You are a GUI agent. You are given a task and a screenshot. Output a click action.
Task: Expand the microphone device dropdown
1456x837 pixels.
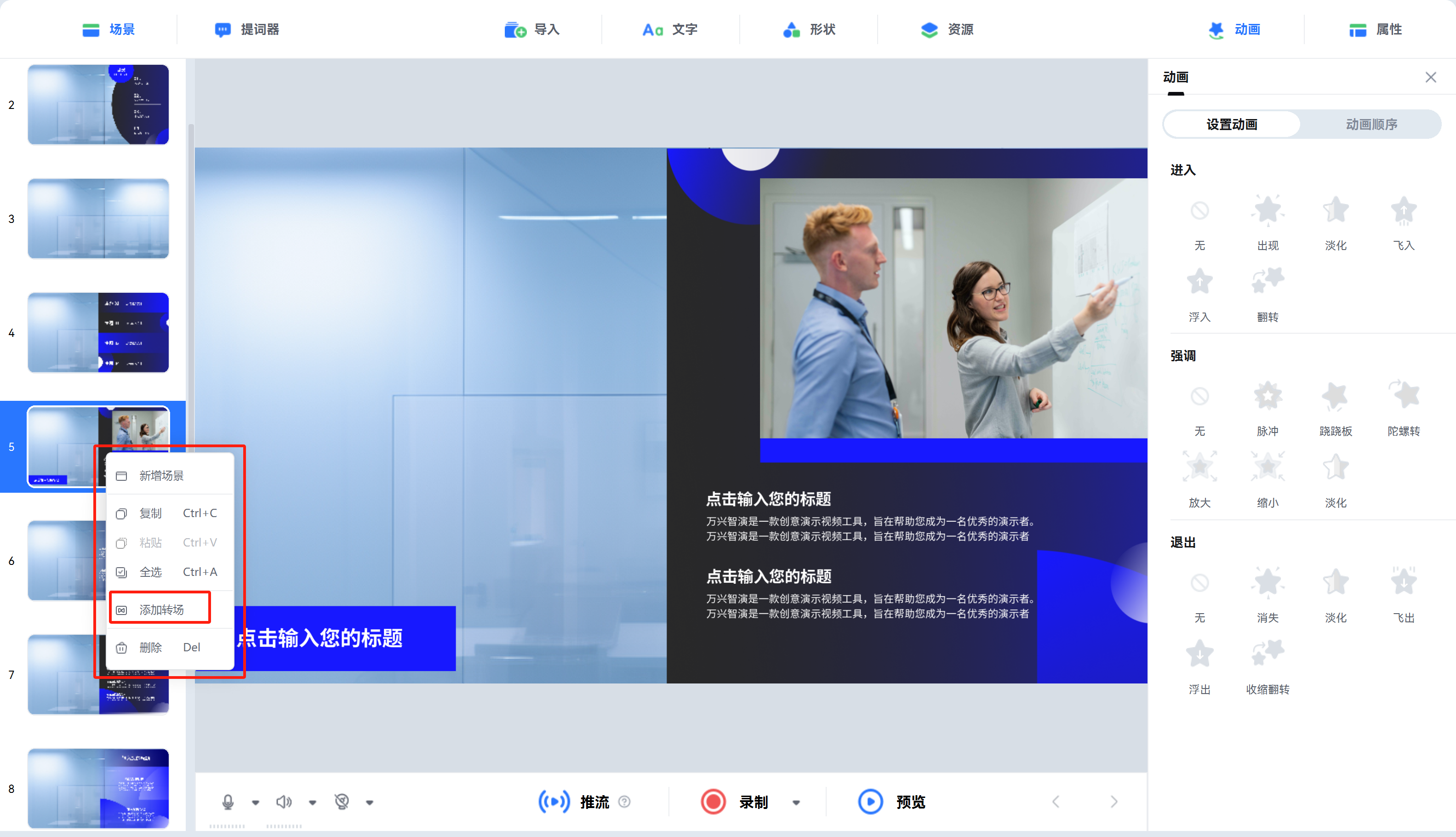[255, 803]
